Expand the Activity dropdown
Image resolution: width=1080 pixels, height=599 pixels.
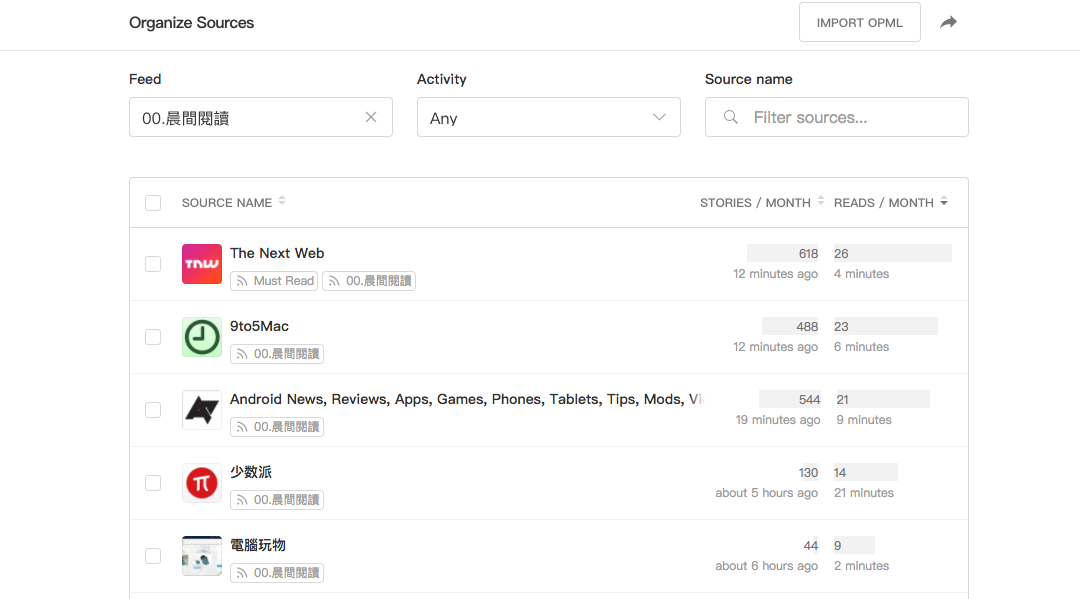[548, 117]
